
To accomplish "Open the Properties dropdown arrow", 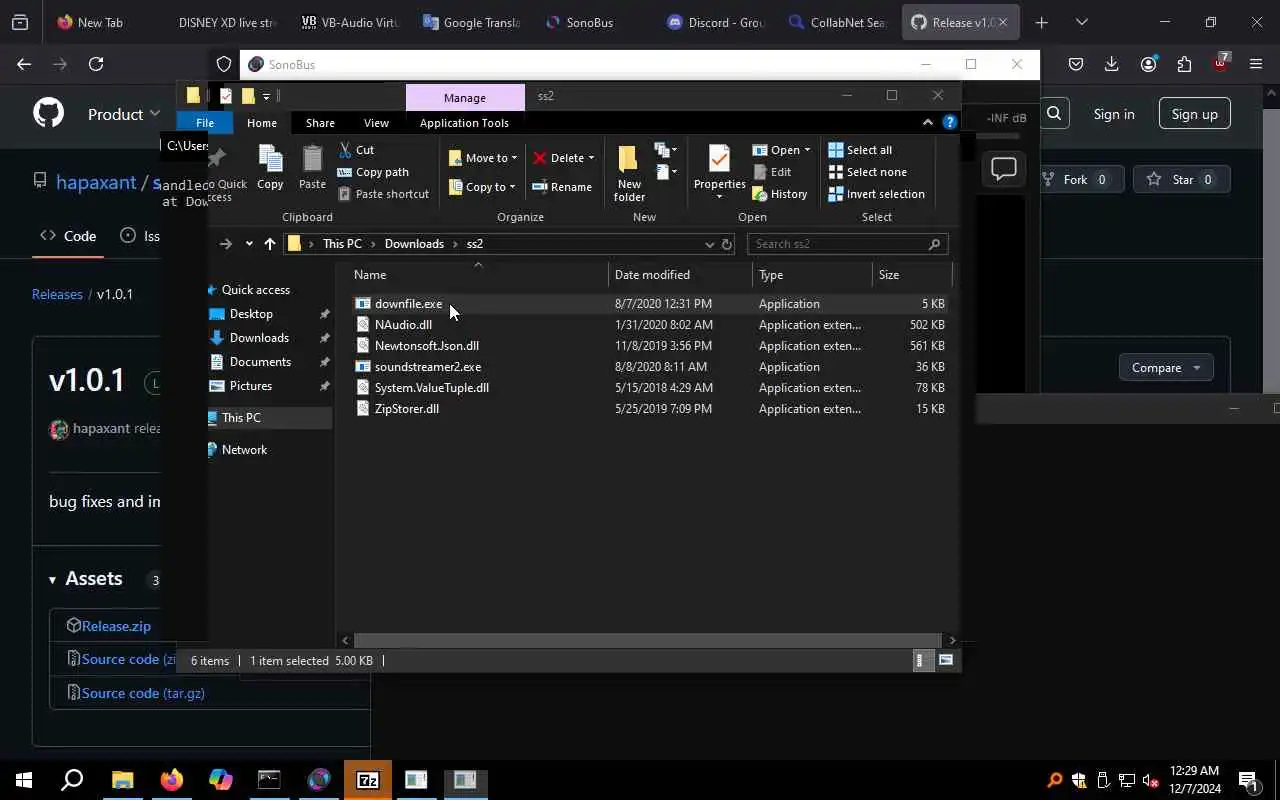I will (x=719, y=197).
